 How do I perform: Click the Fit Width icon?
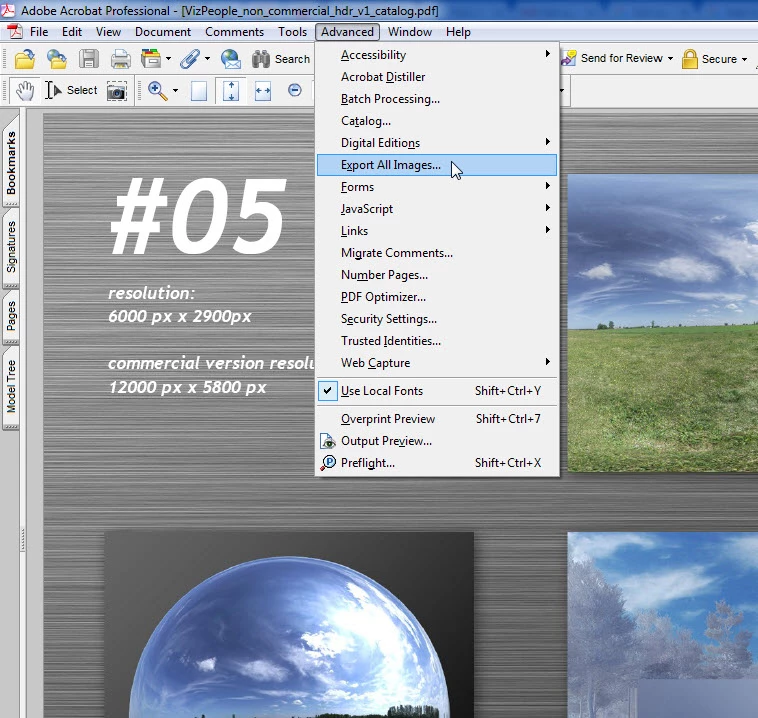point(262,90)
